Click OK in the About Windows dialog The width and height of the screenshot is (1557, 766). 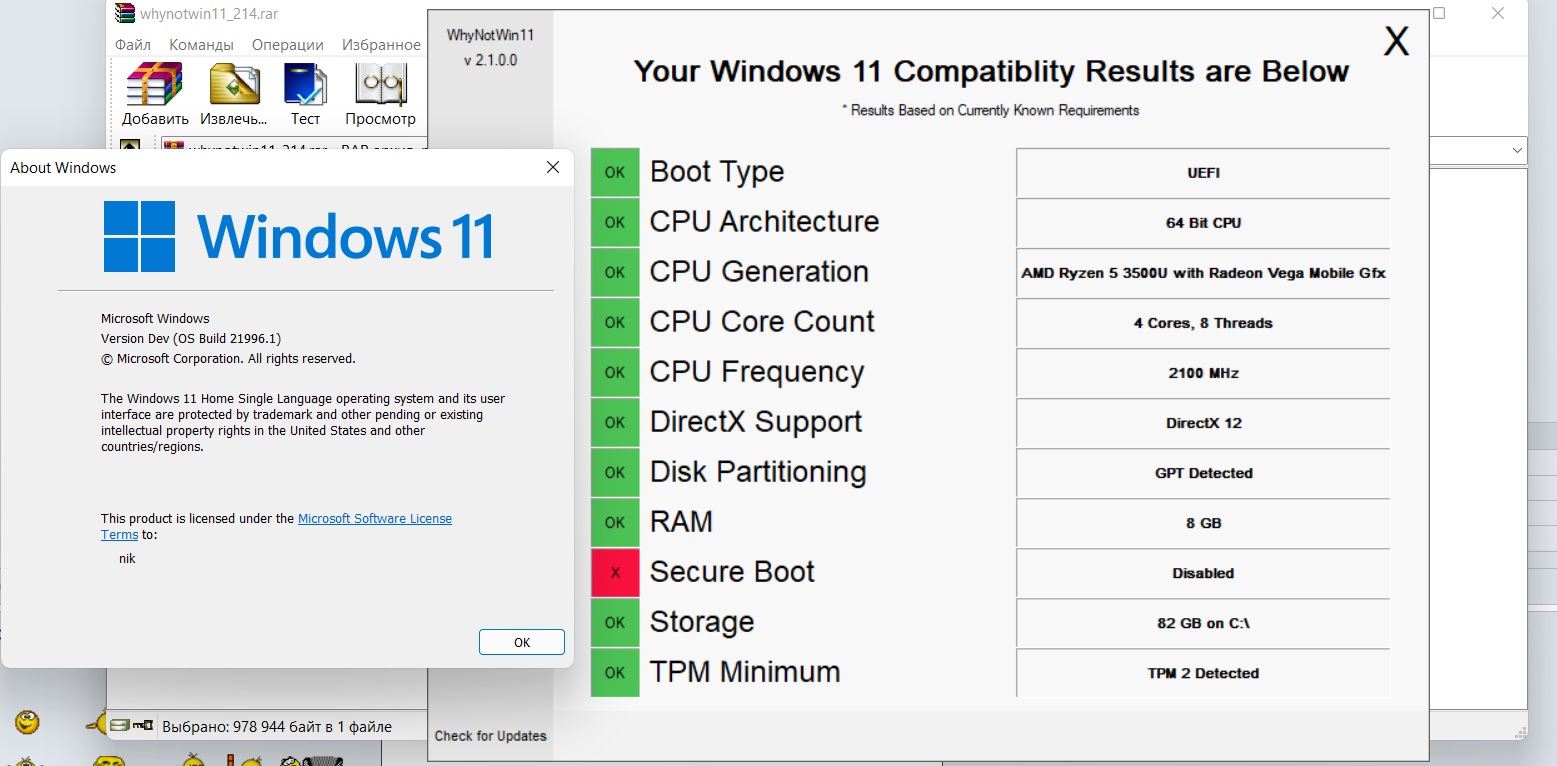tap(522, 642)
